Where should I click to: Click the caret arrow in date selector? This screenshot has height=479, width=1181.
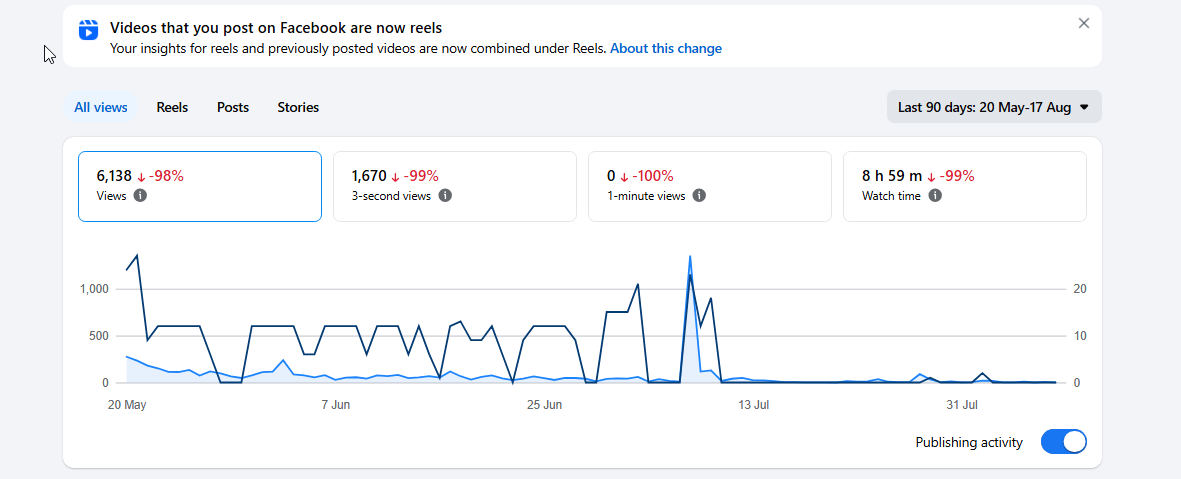(x=1084, y=107)
